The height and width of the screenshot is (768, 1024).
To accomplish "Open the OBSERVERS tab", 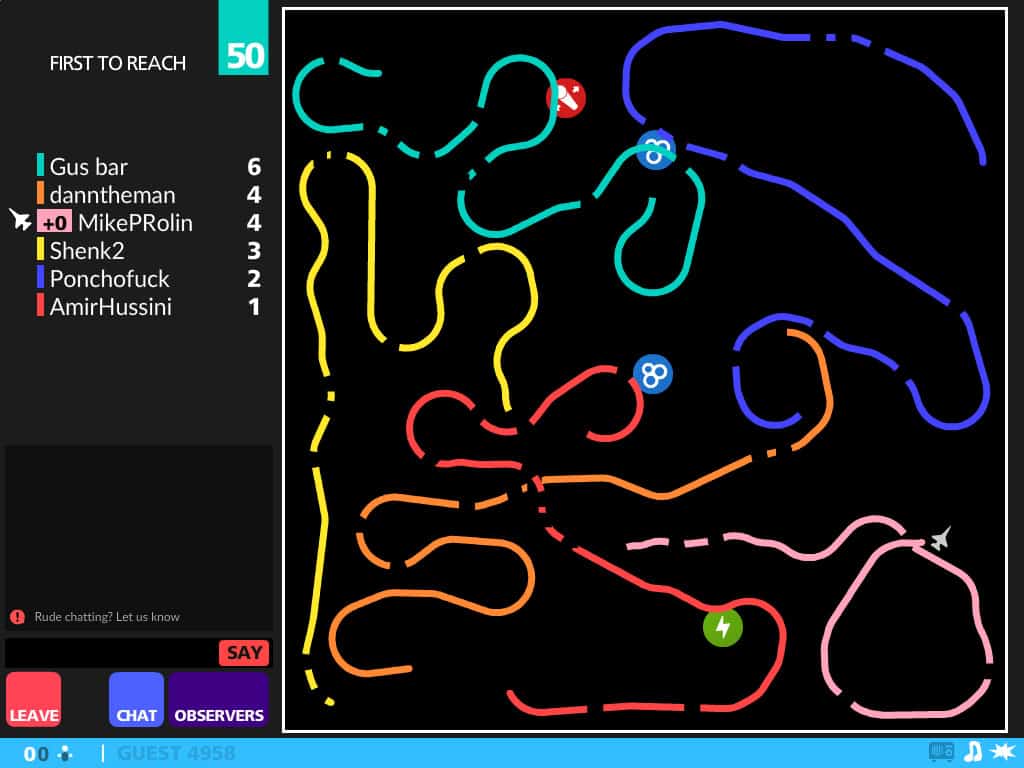I will pyautogui.click(x=218, y=699).
